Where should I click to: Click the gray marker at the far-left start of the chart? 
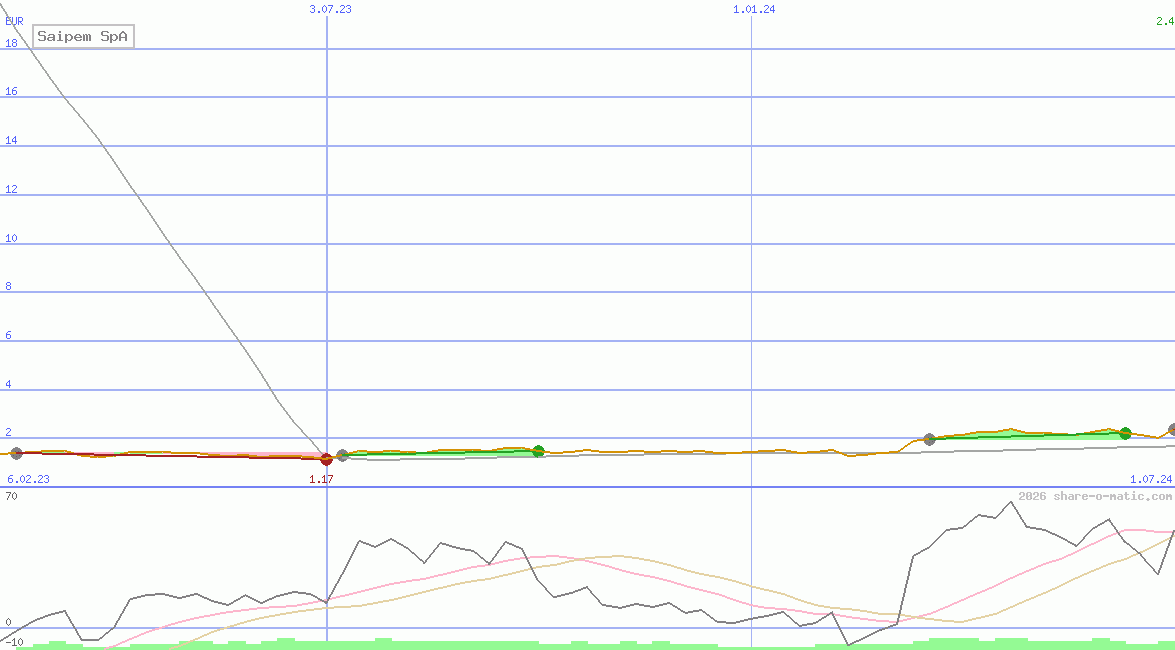16,453
